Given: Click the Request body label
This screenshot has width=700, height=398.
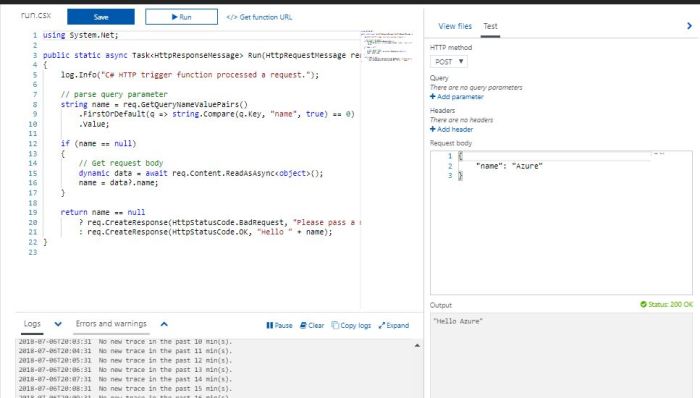Looking at the screenshot, I should [x=450, y=143].
